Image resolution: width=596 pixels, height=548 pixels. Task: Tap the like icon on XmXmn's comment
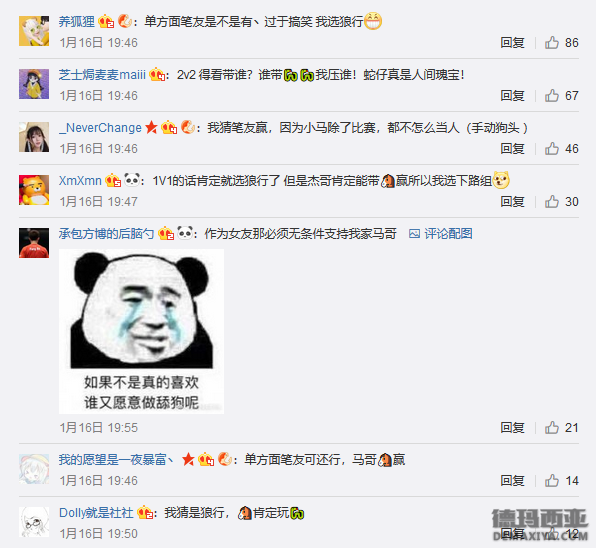coord(552,201)
